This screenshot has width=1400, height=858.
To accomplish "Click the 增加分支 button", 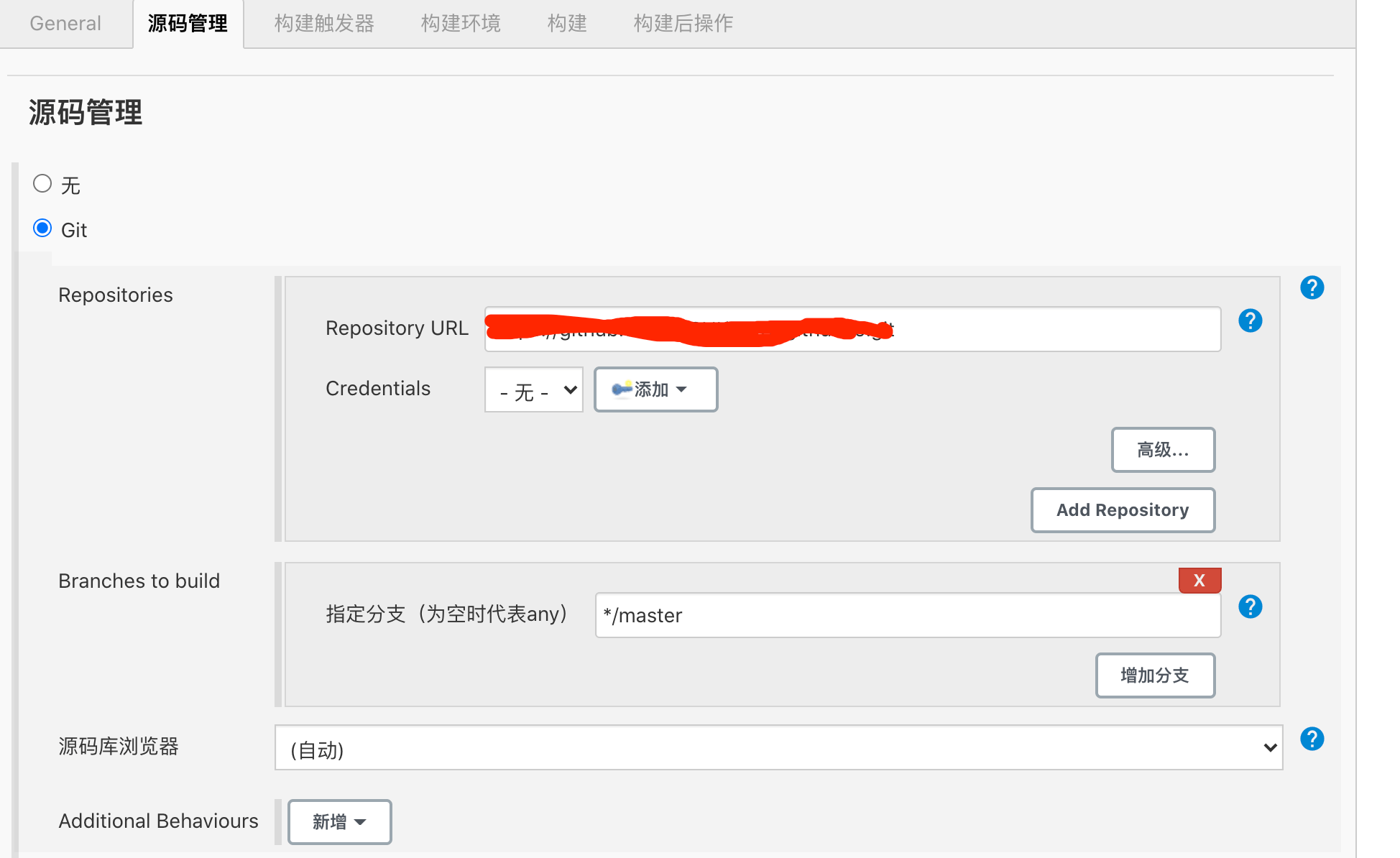I will point(1154,675).
